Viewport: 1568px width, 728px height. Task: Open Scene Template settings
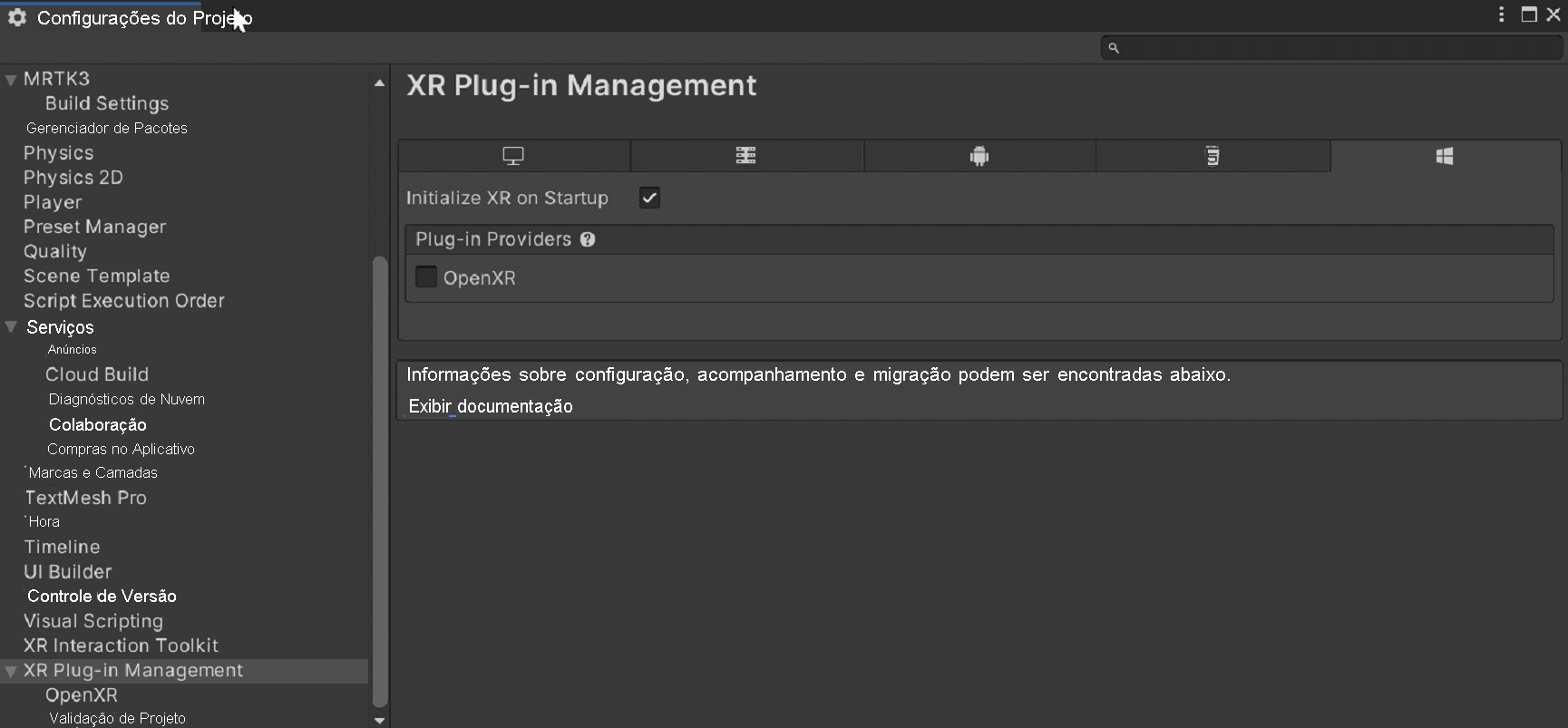97,276
